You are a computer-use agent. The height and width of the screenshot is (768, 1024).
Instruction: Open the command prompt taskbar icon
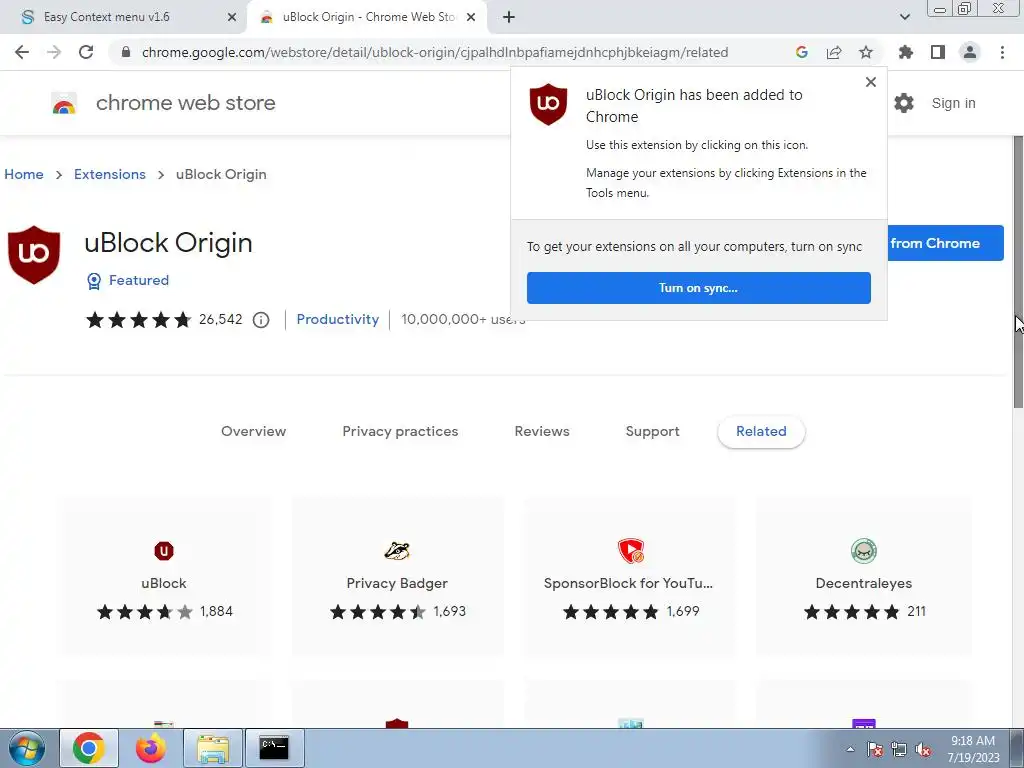tap(274, 748)
